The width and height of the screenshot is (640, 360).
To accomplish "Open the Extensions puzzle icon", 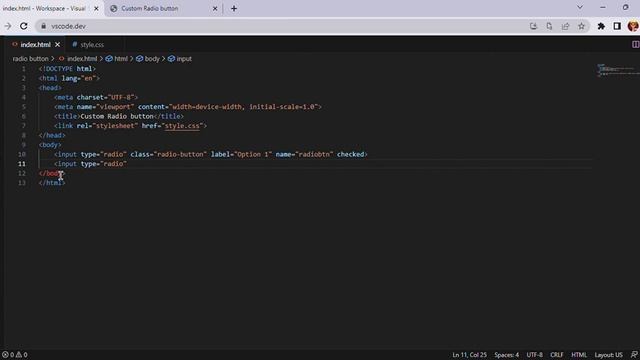I will pyautogui.click(x=601, y=26).
